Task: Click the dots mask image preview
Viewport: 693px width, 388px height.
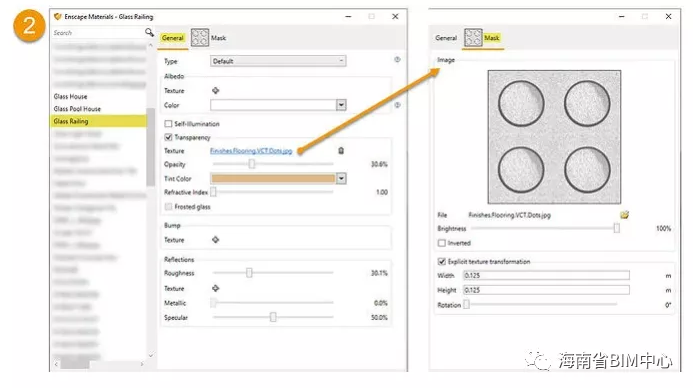Action: 554,137
